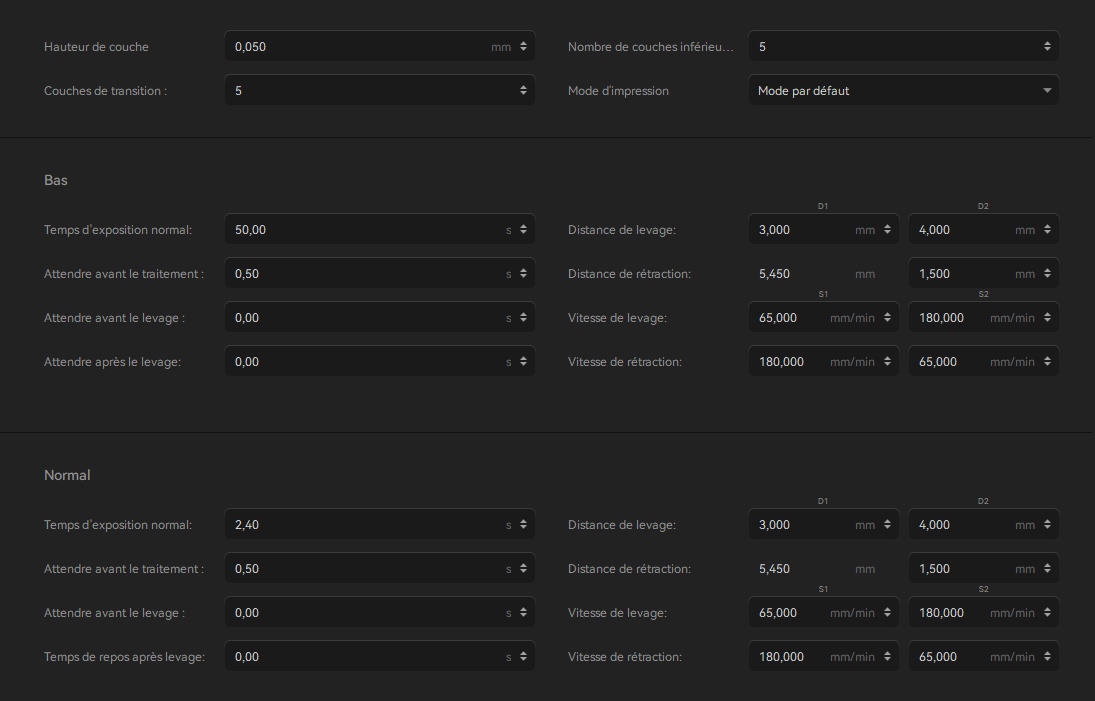Click the Couches de transition stepper arrows

coord(523,91)
